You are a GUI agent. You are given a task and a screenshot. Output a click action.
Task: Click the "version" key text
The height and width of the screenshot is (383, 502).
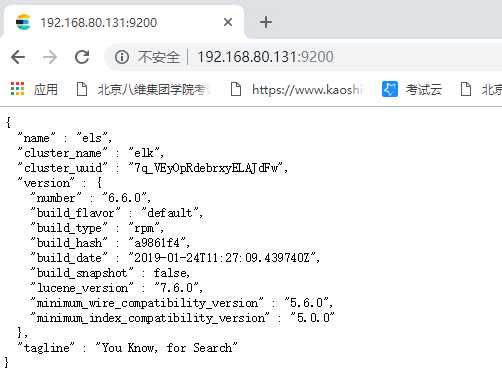[x=46, y=183]
